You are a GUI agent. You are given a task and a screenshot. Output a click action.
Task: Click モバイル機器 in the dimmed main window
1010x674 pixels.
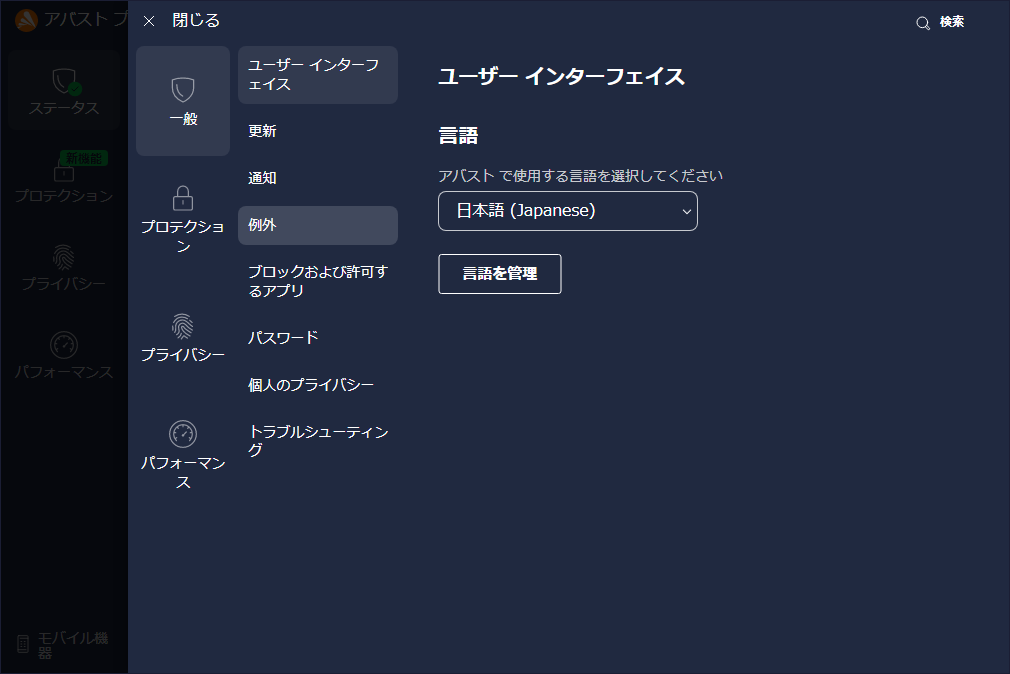(x=62, y=644)
